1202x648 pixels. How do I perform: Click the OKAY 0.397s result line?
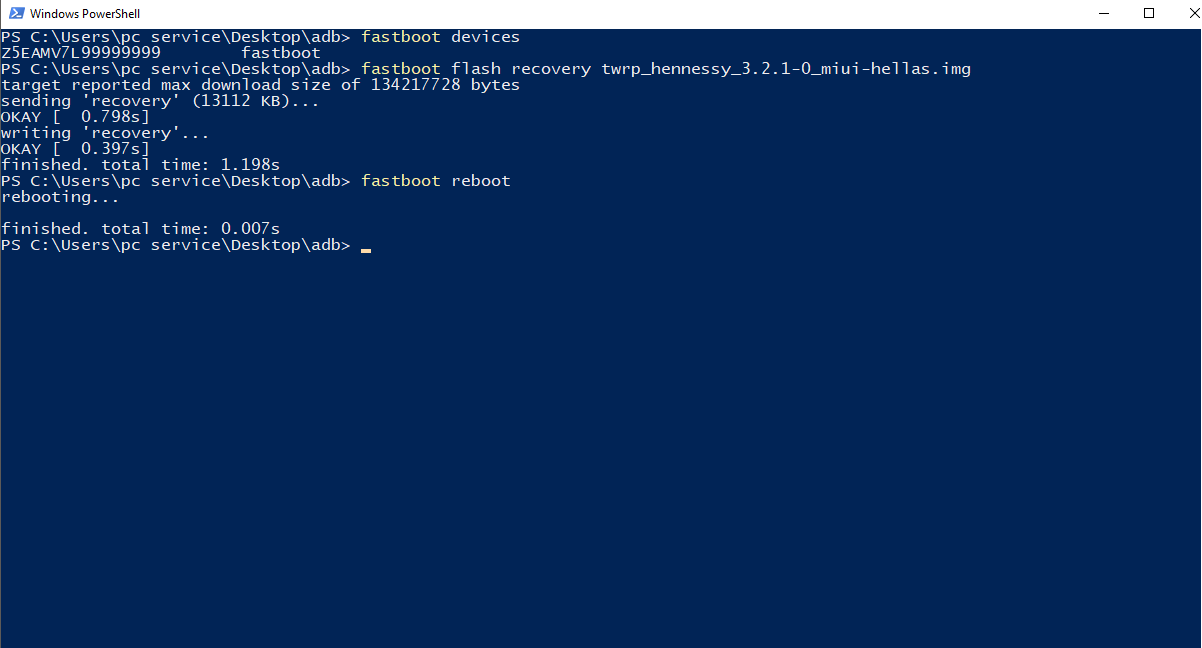point(75,149)
